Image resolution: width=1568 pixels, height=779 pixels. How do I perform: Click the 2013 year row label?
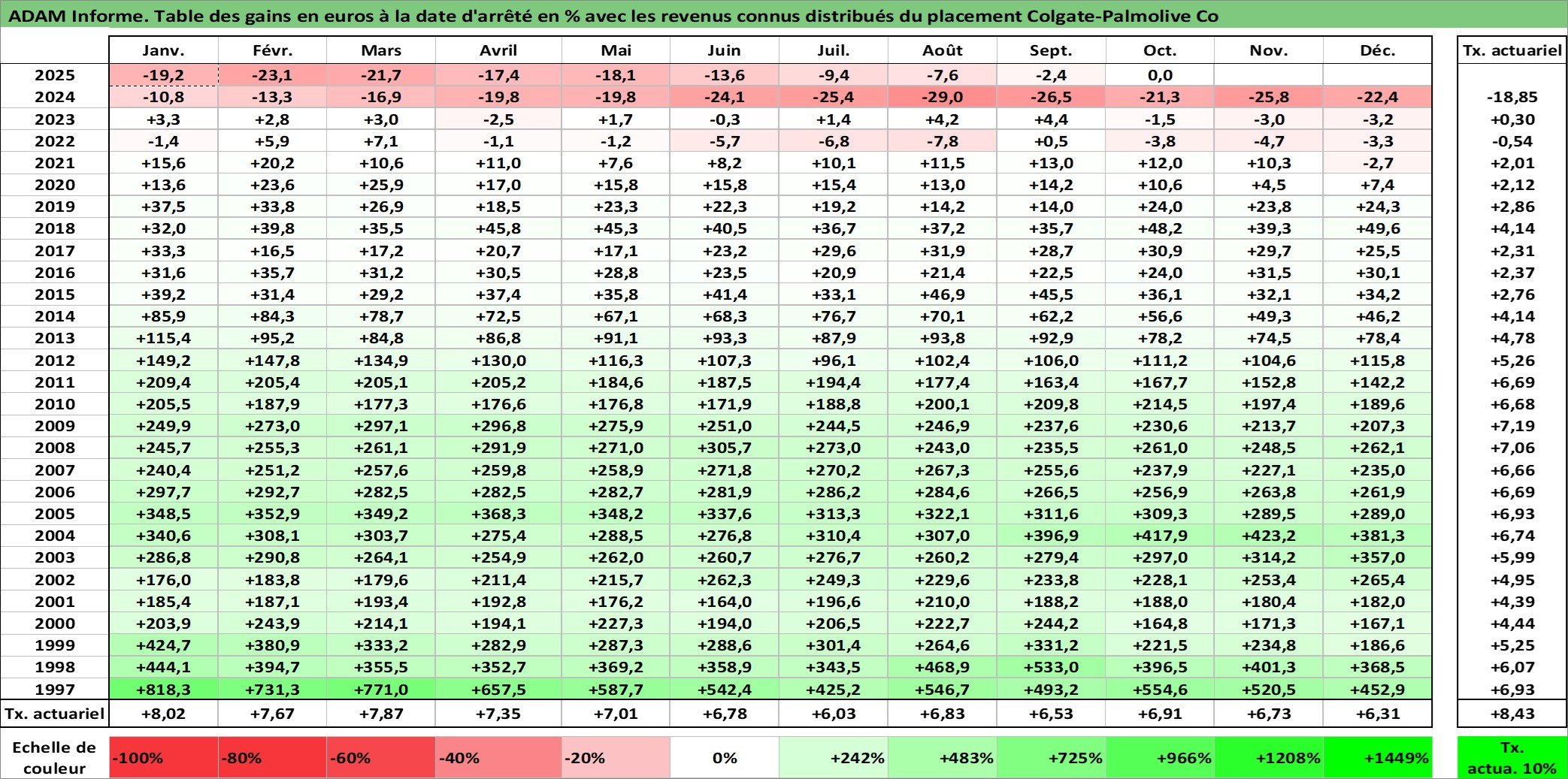(55, 338)
